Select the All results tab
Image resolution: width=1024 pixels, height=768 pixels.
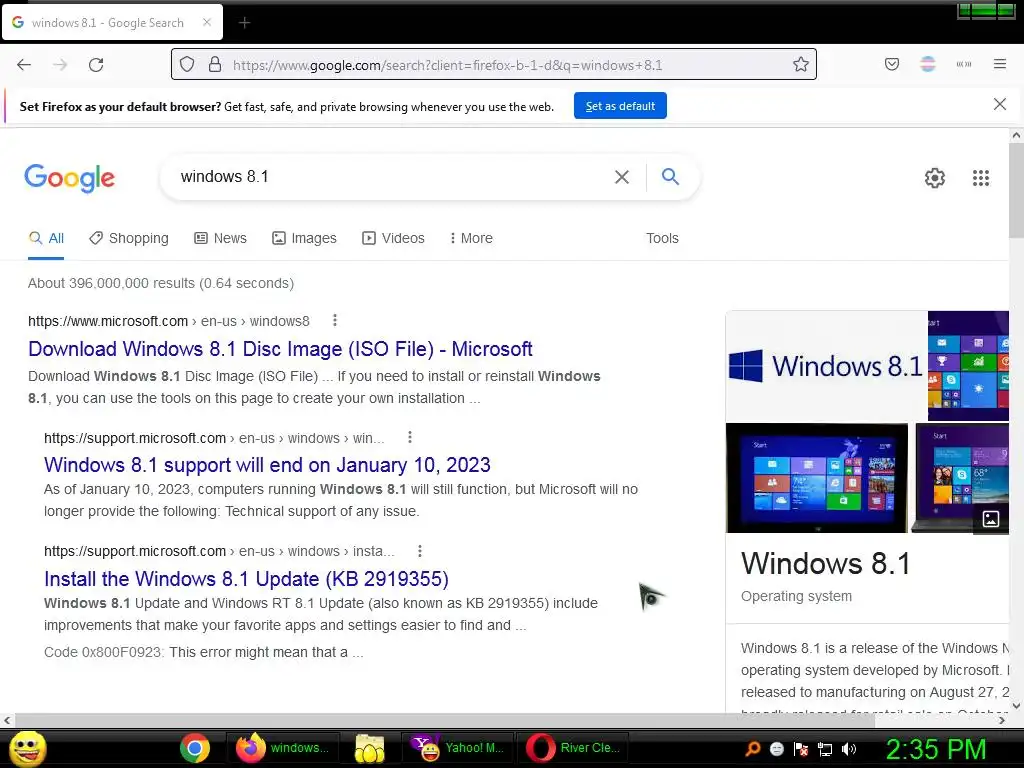pos(46,238)
